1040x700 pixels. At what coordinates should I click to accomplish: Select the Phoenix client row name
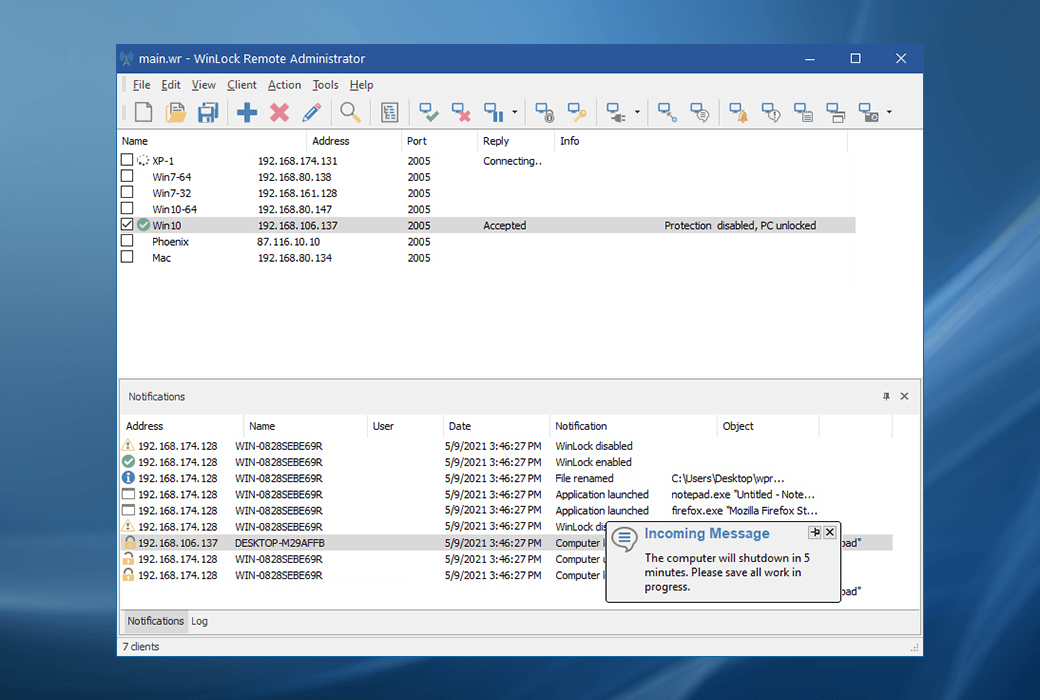(170, 242)
